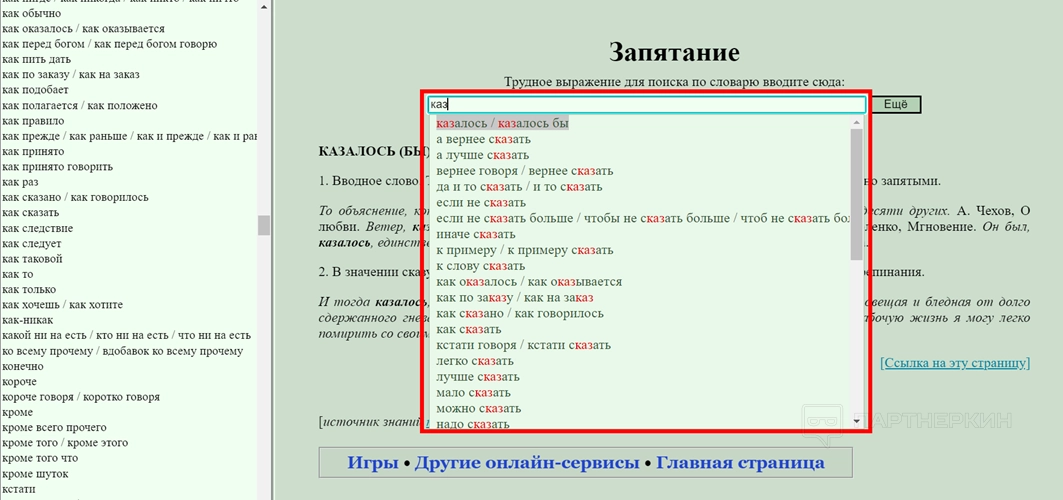Screen dimensions: 1063x500
Task: Click "как-никак" in the left list
Action: point(28,320)
